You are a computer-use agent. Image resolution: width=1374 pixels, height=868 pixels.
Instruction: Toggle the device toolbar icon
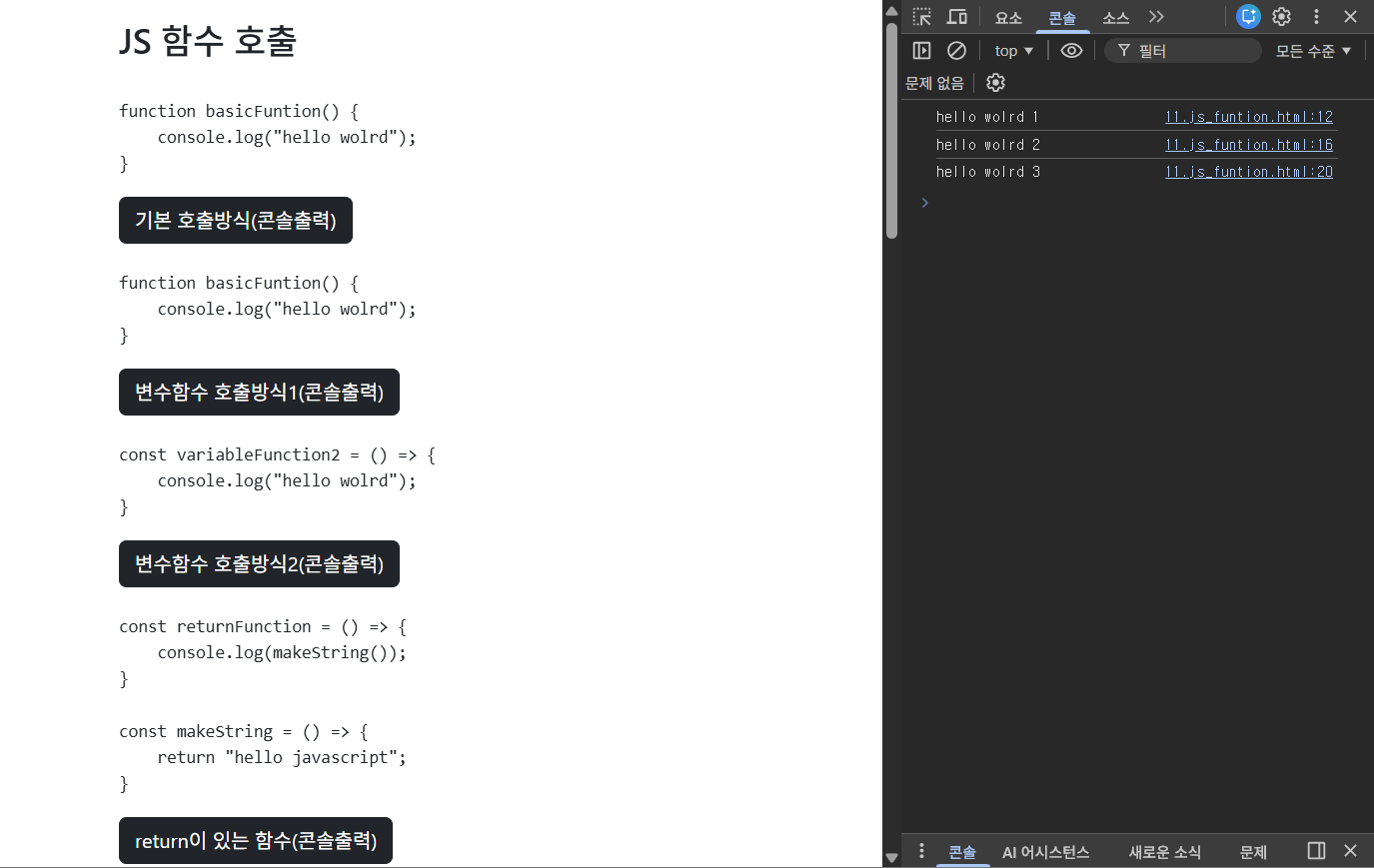click(x=957, y=17)
